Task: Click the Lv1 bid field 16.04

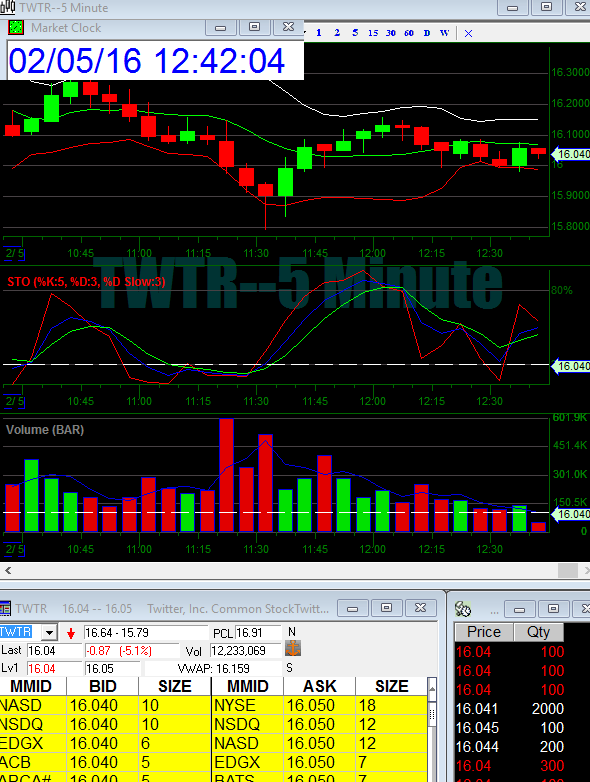Action: click(x=54, y=668)
